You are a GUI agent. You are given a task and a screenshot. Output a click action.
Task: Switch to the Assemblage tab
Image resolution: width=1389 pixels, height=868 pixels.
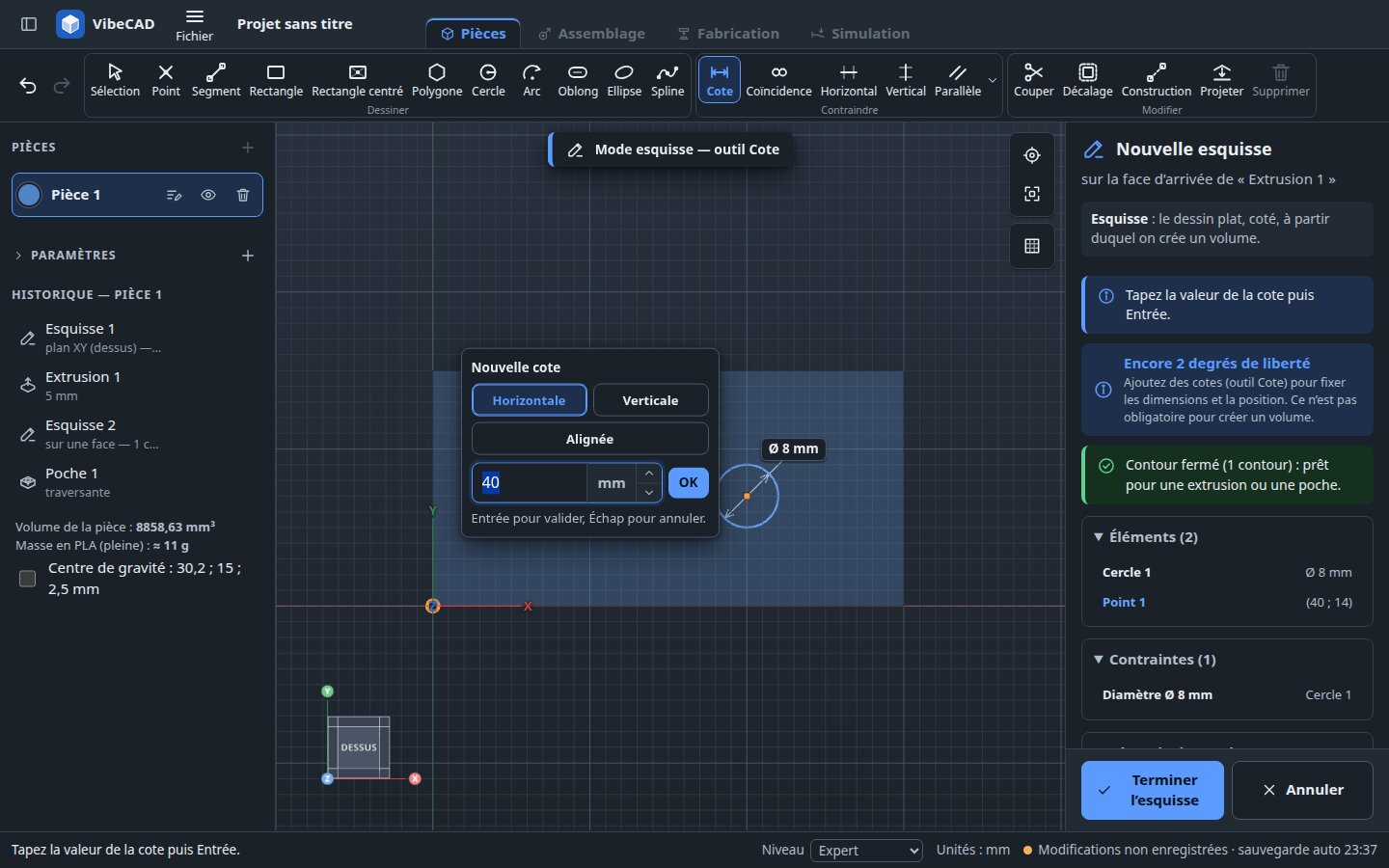click(x=591, y=34)
